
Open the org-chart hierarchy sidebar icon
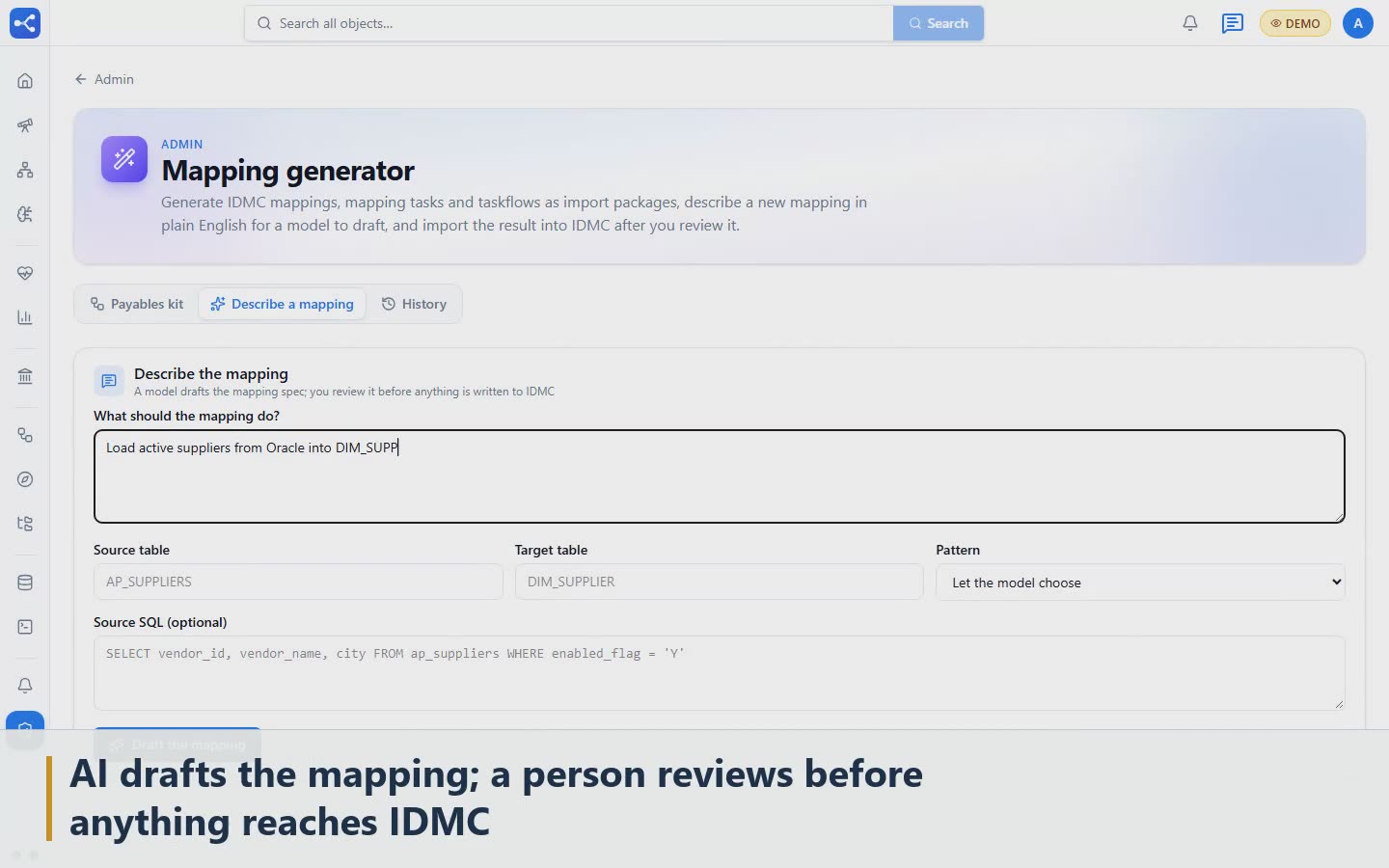[x=25, y=170]
